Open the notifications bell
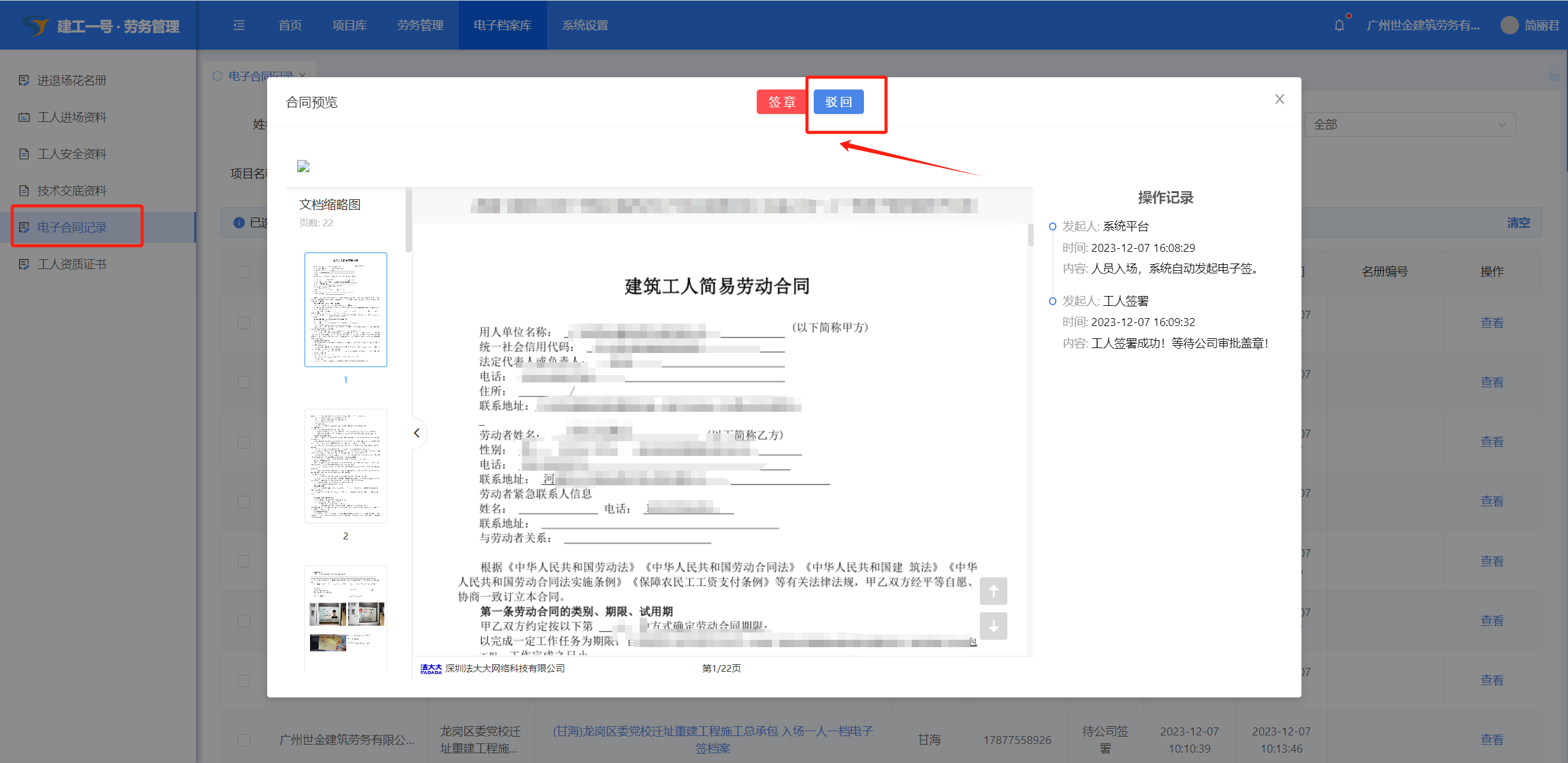The width and height of the screenshot is (1568, 763). coord(1339,25)
